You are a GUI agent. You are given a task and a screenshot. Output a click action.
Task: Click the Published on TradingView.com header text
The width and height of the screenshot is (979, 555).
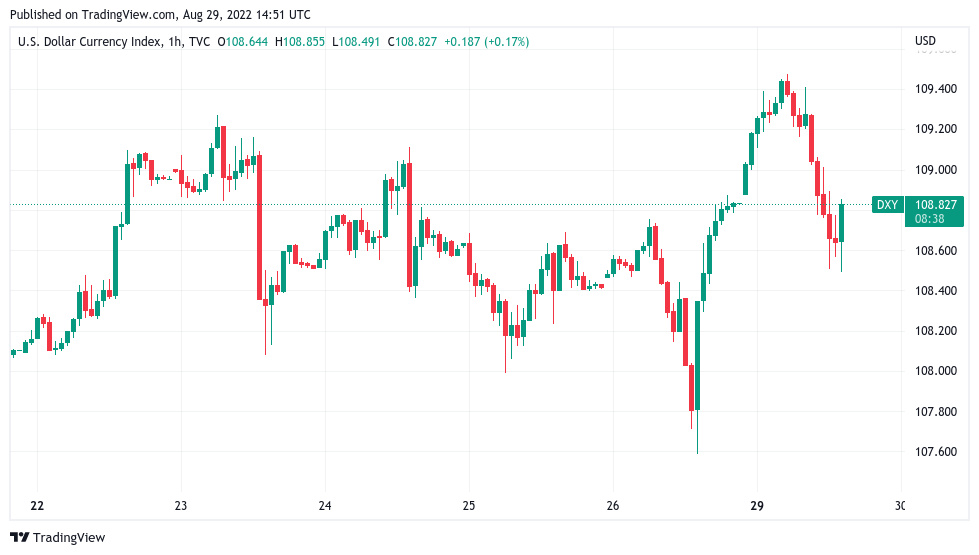[x=160, y=14]
